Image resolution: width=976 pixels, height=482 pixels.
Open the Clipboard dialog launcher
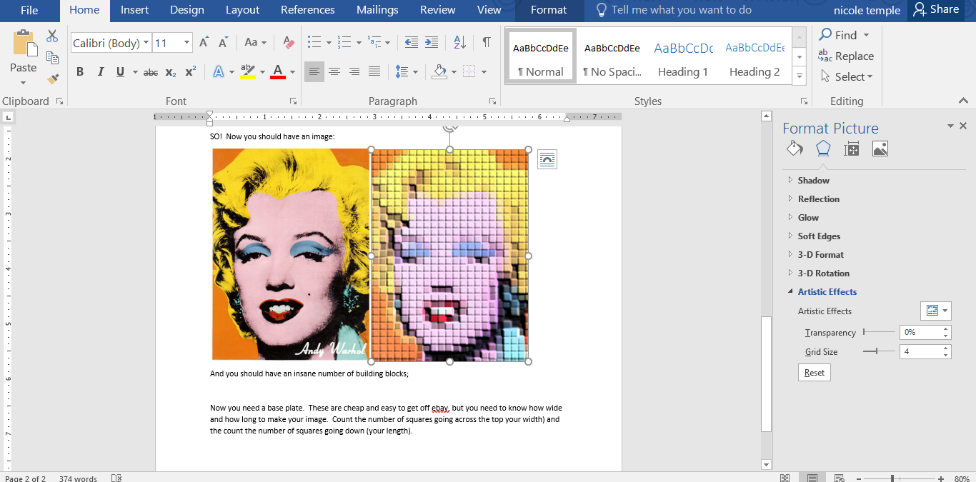[x=60, y=101]
